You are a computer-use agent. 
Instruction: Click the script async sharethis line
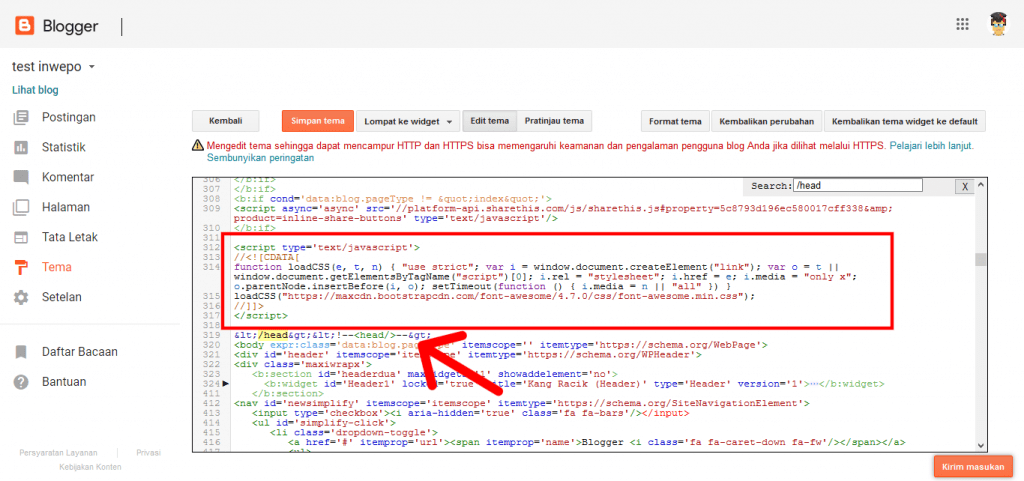(564, 213)
